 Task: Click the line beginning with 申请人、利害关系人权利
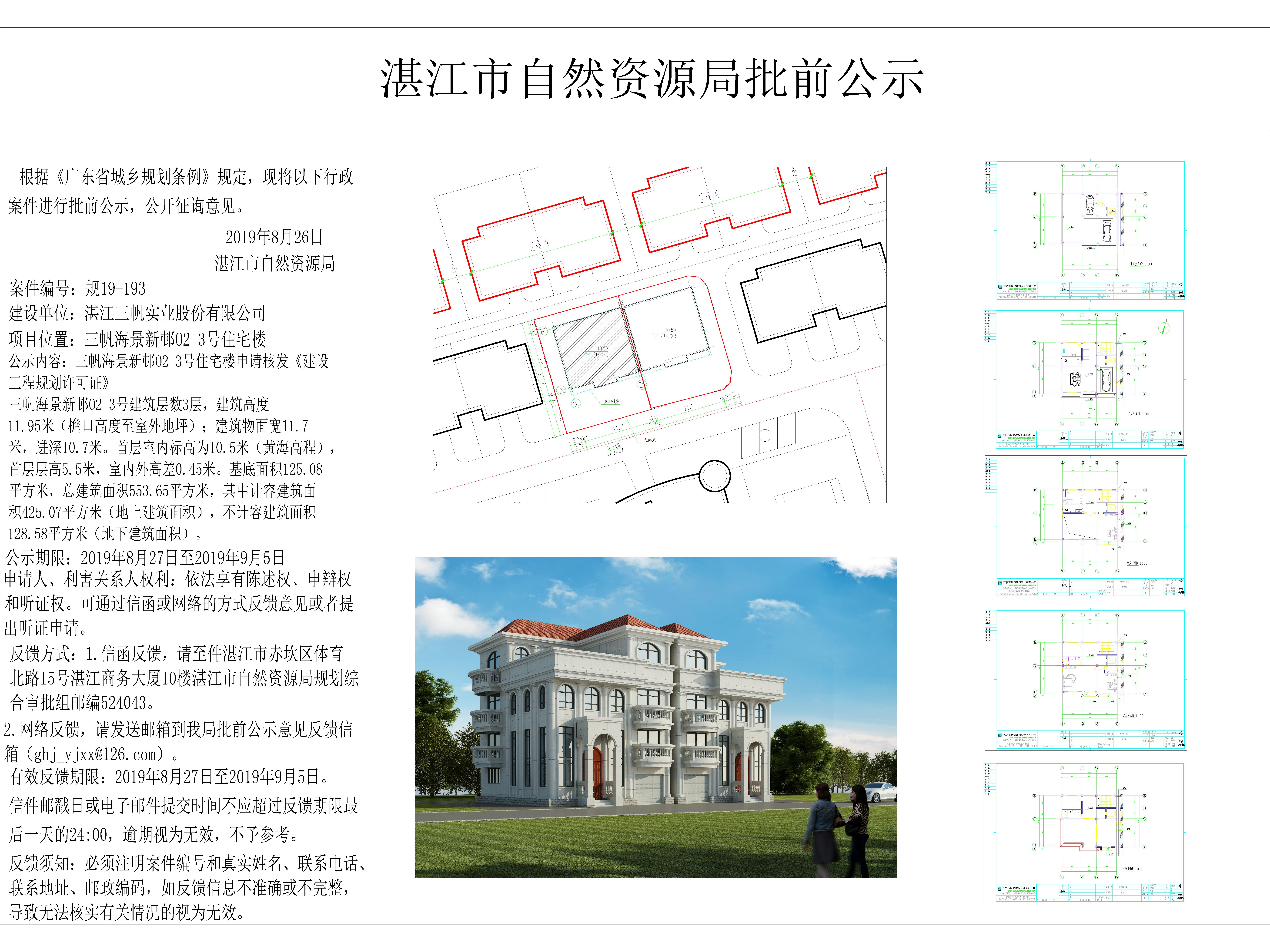tap(178, 579)
